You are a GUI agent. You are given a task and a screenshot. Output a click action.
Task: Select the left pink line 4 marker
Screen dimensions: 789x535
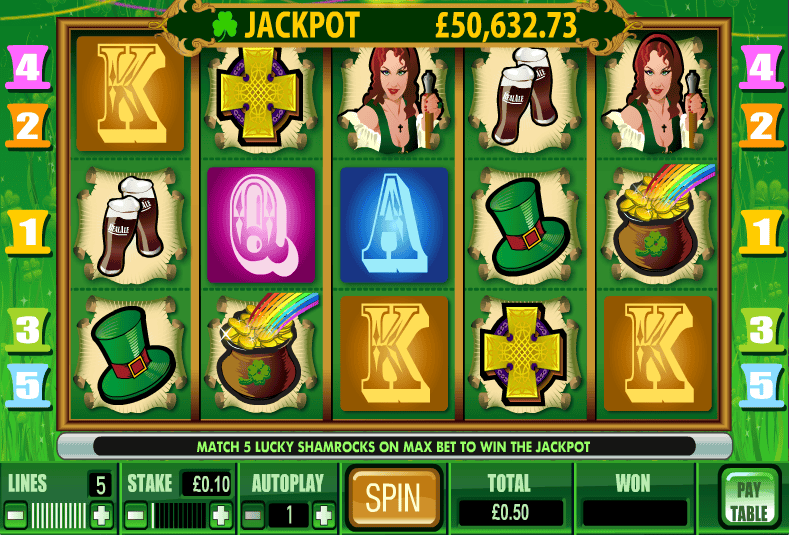pyautogui.click(x=28, y=68)
